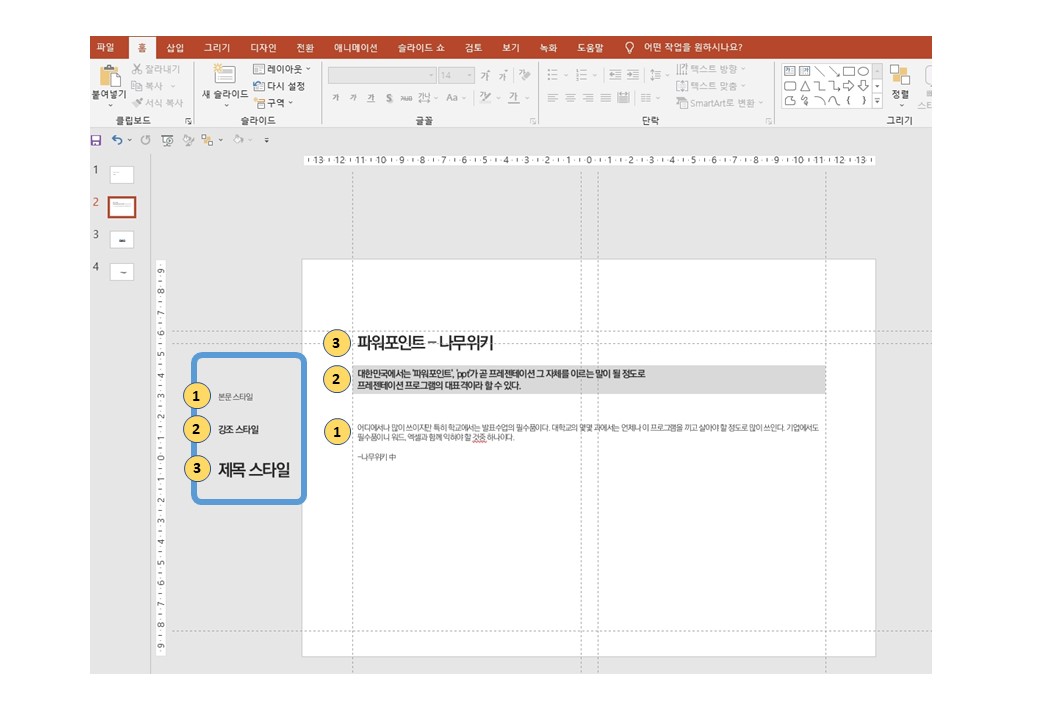Image resolution: width=1040 pixels, height=720 pixels.
Task: Click the font color (가) button
Action: pos(513,98)
